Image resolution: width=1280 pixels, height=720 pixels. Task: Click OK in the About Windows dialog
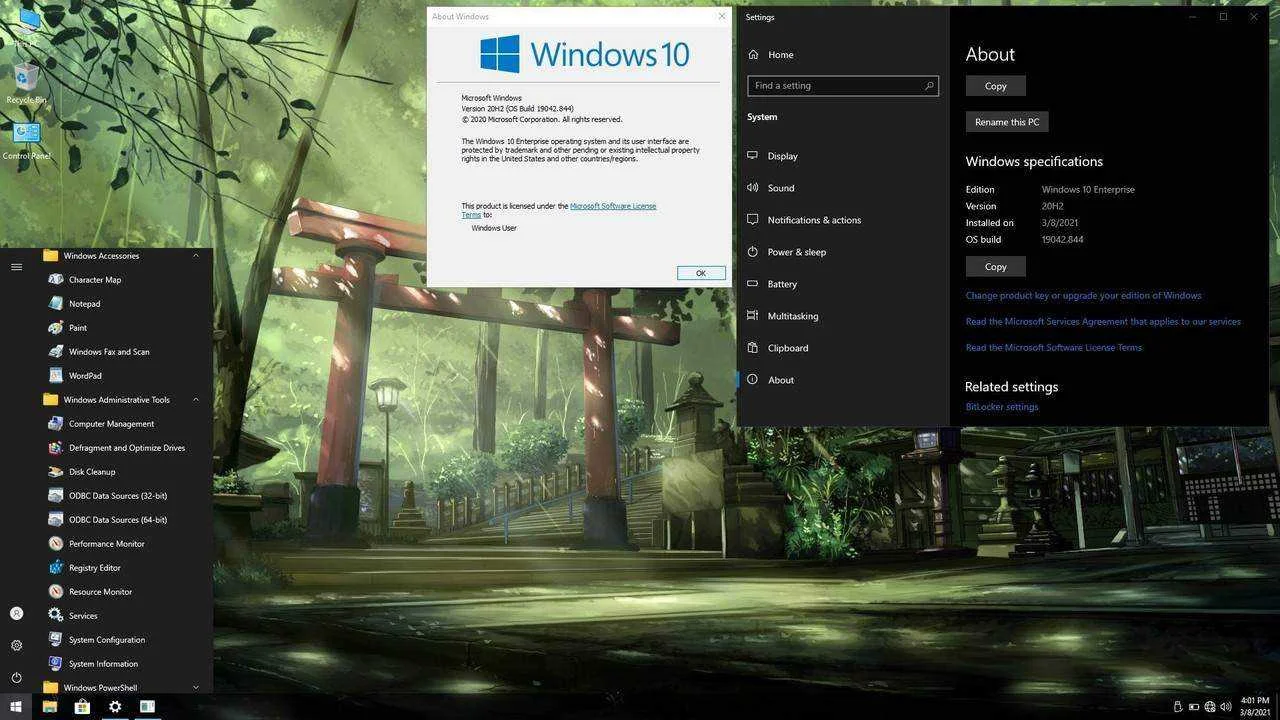click(x=701, y=273)
